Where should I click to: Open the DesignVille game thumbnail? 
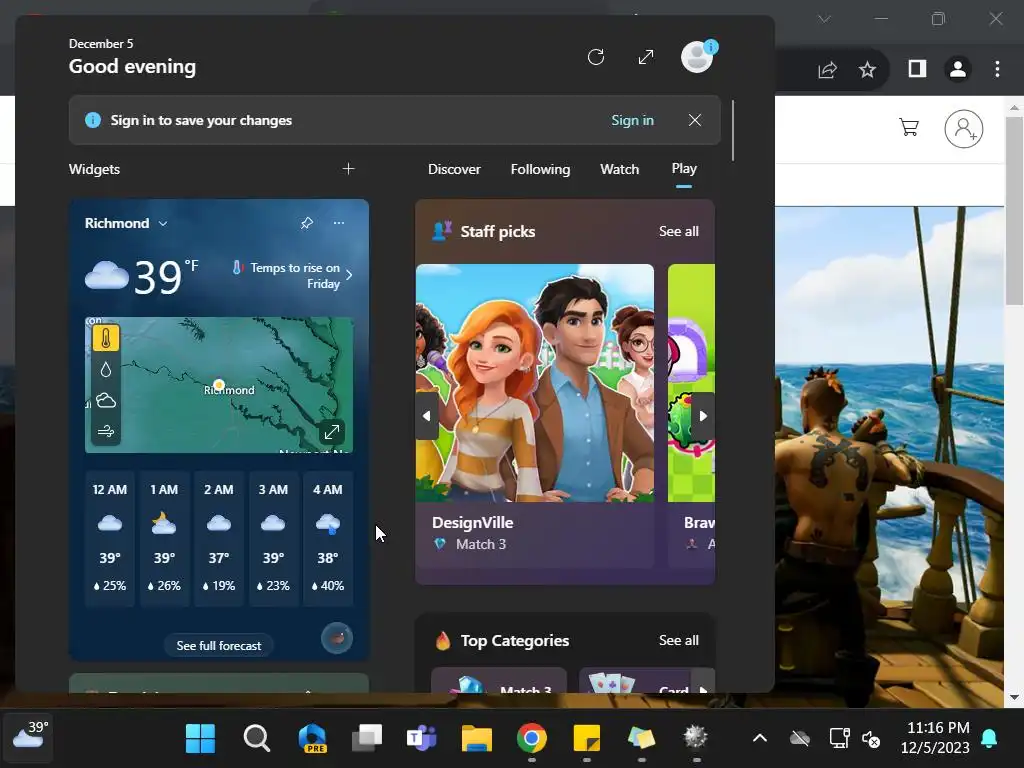535,383
